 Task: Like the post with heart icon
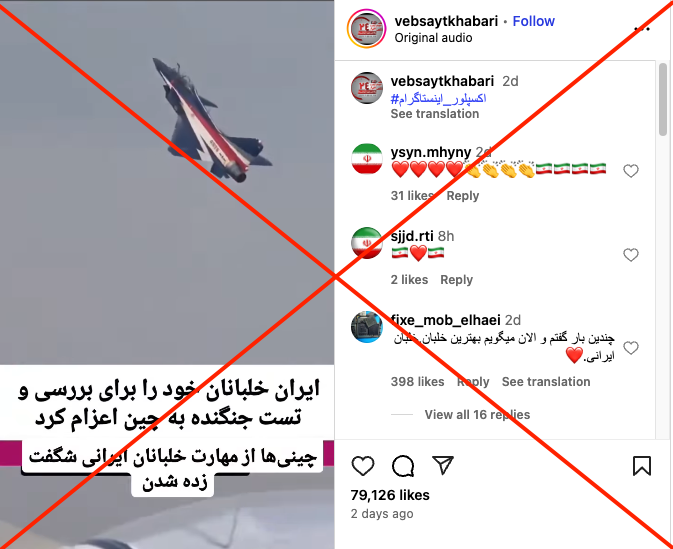(x=363, y=466)
